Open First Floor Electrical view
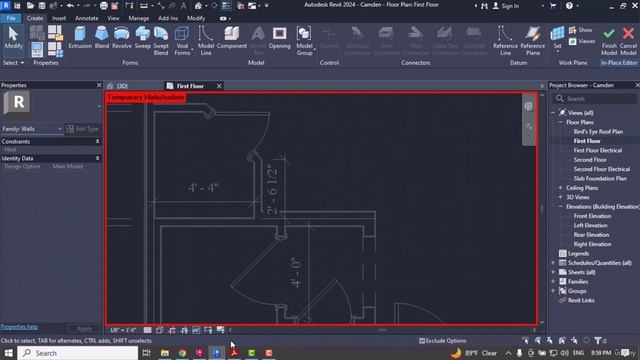 (x=598, y=150)
